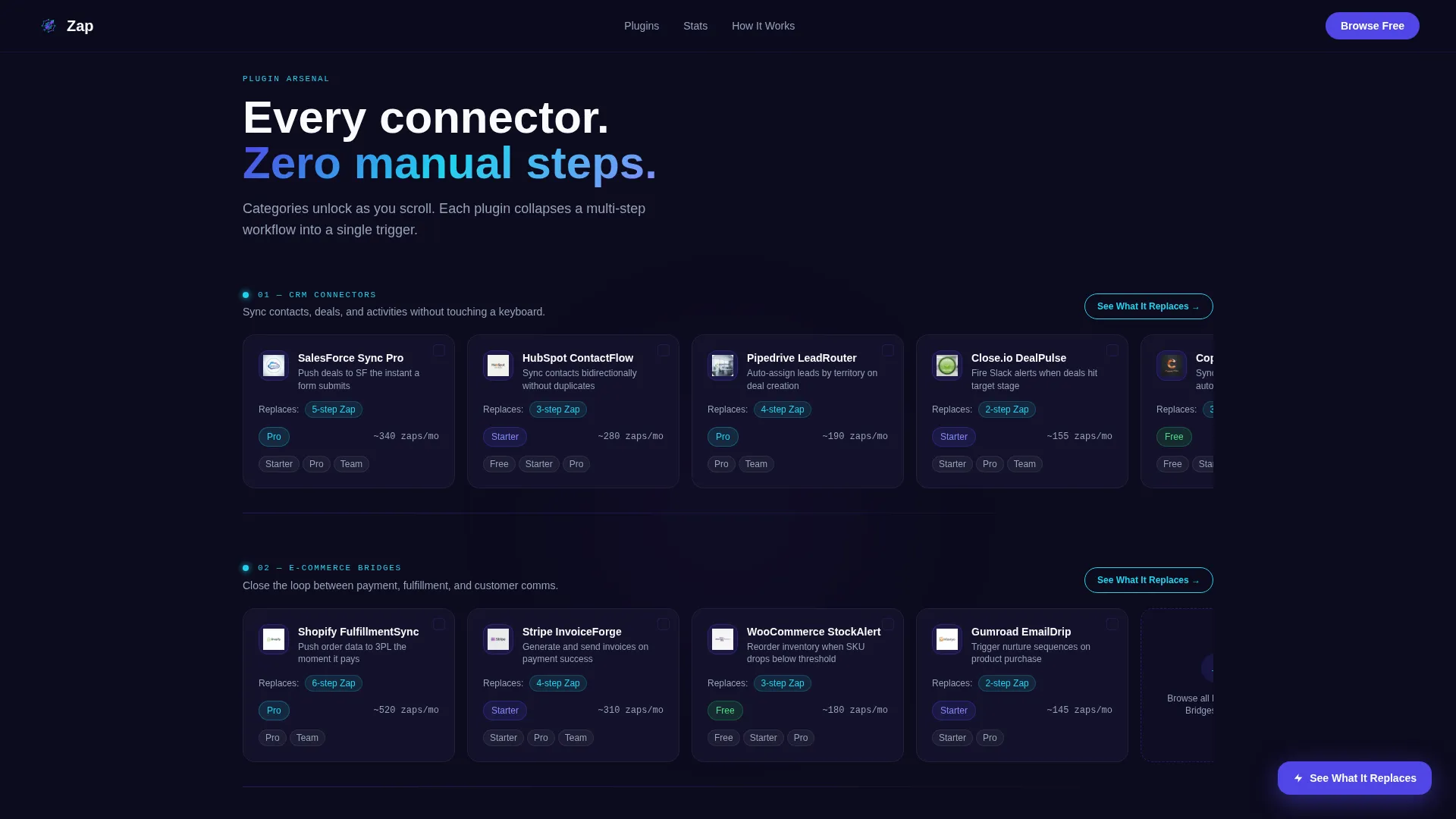Click the 6-step Zap badge on Shopify card
Viewport: 1456px width, 819px height.
pyautogui.click(x=334, y=683)
